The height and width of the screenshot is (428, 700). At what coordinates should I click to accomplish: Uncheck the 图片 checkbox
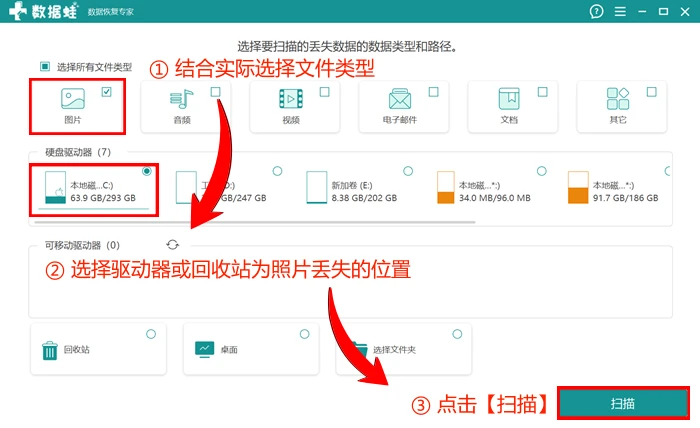coord(106,92)
